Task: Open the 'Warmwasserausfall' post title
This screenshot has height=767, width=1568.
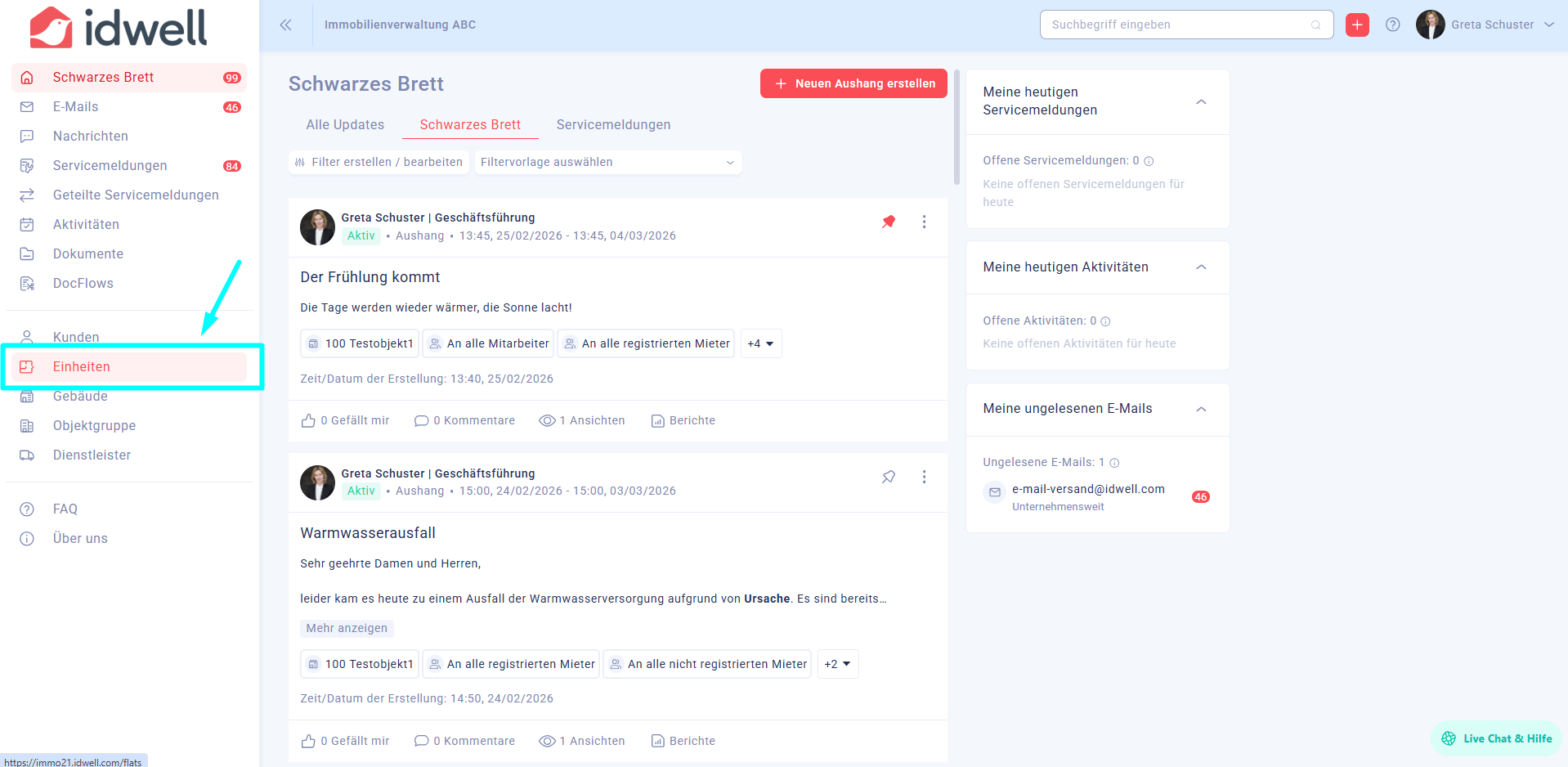Action: click(x=368, y=533)
